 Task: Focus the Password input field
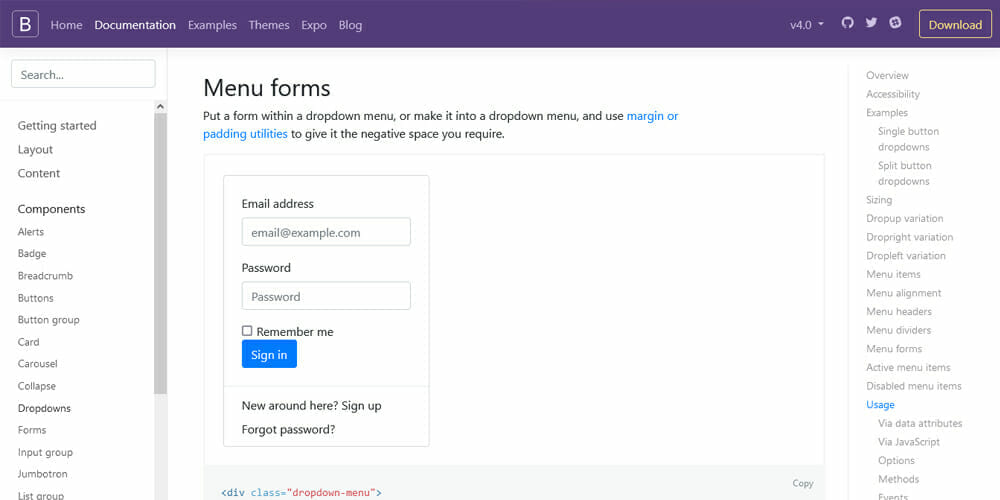pyautogui.click(x=326, y=296)
